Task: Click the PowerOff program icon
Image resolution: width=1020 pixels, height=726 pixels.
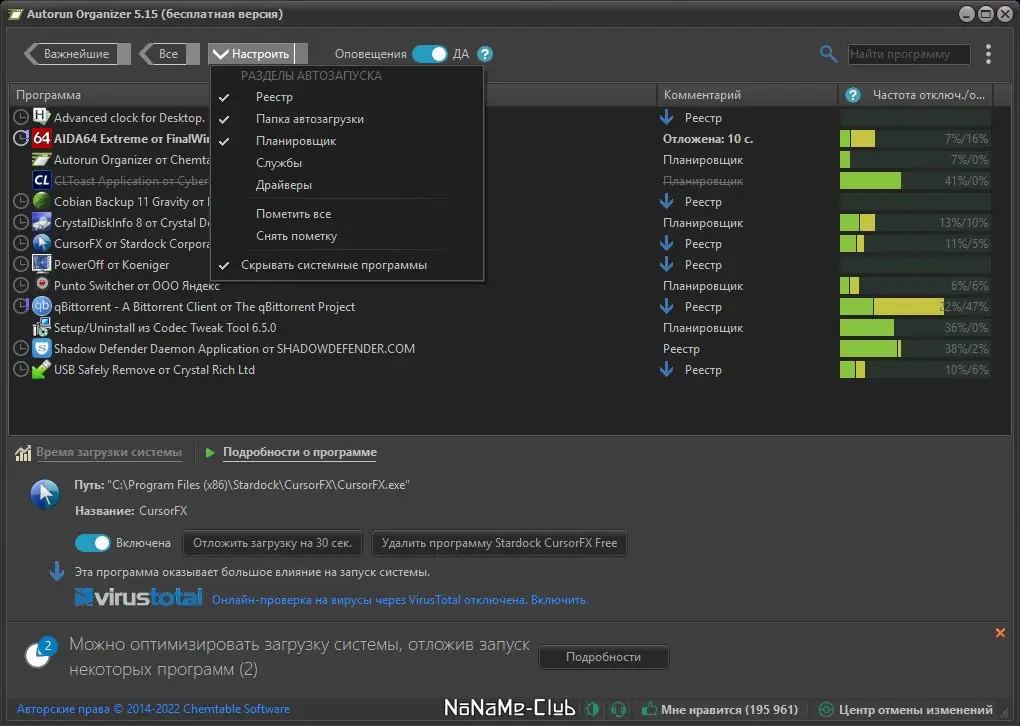Action: [x=42, y=264]
